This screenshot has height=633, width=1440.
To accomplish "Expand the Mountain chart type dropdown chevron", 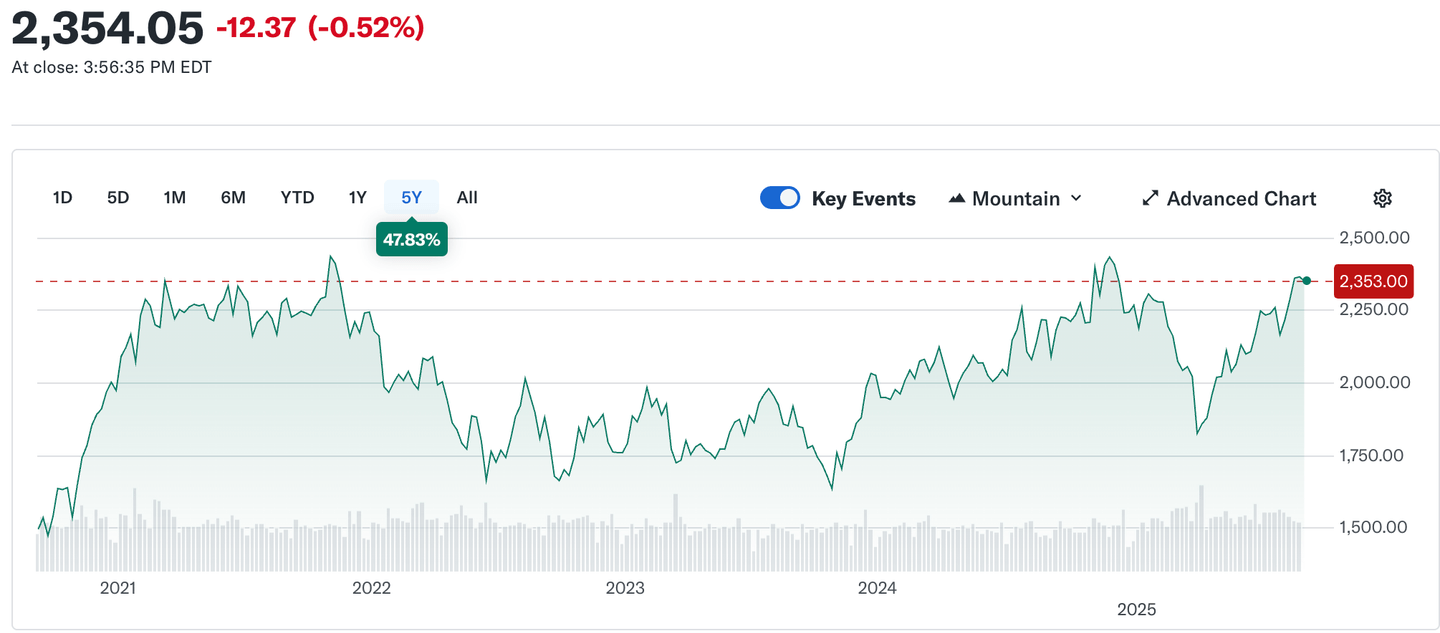I will pos(1076,198).
